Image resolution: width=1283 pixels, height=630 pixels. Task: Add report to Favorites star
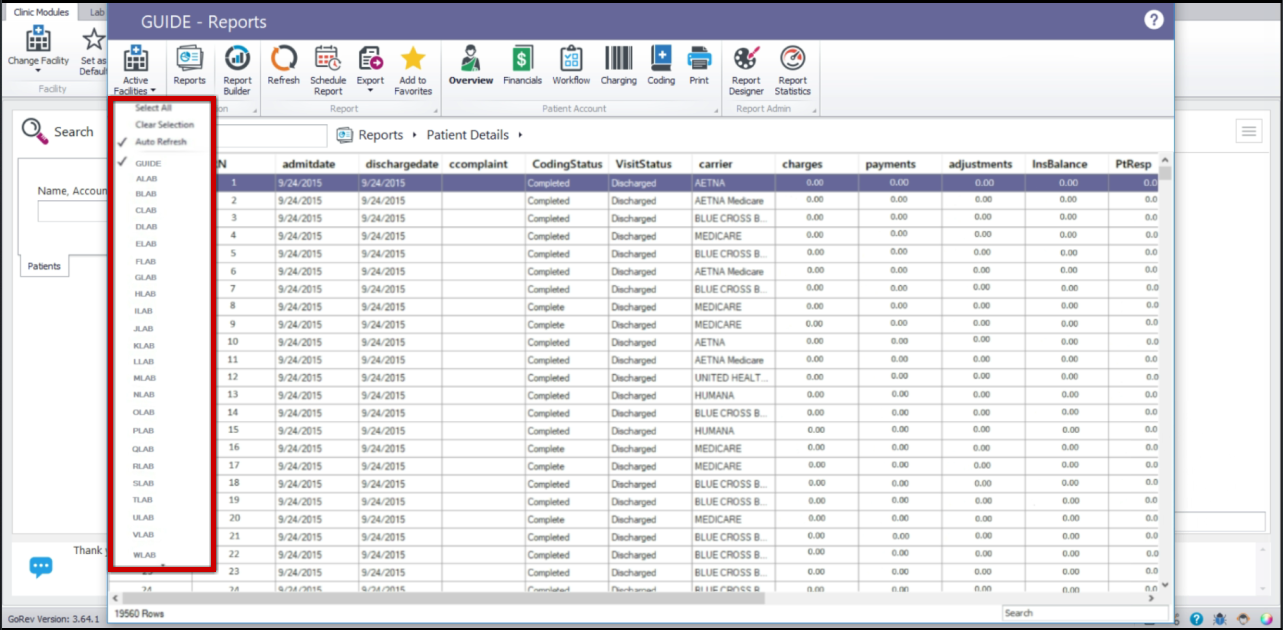click(x=413, y=70)
